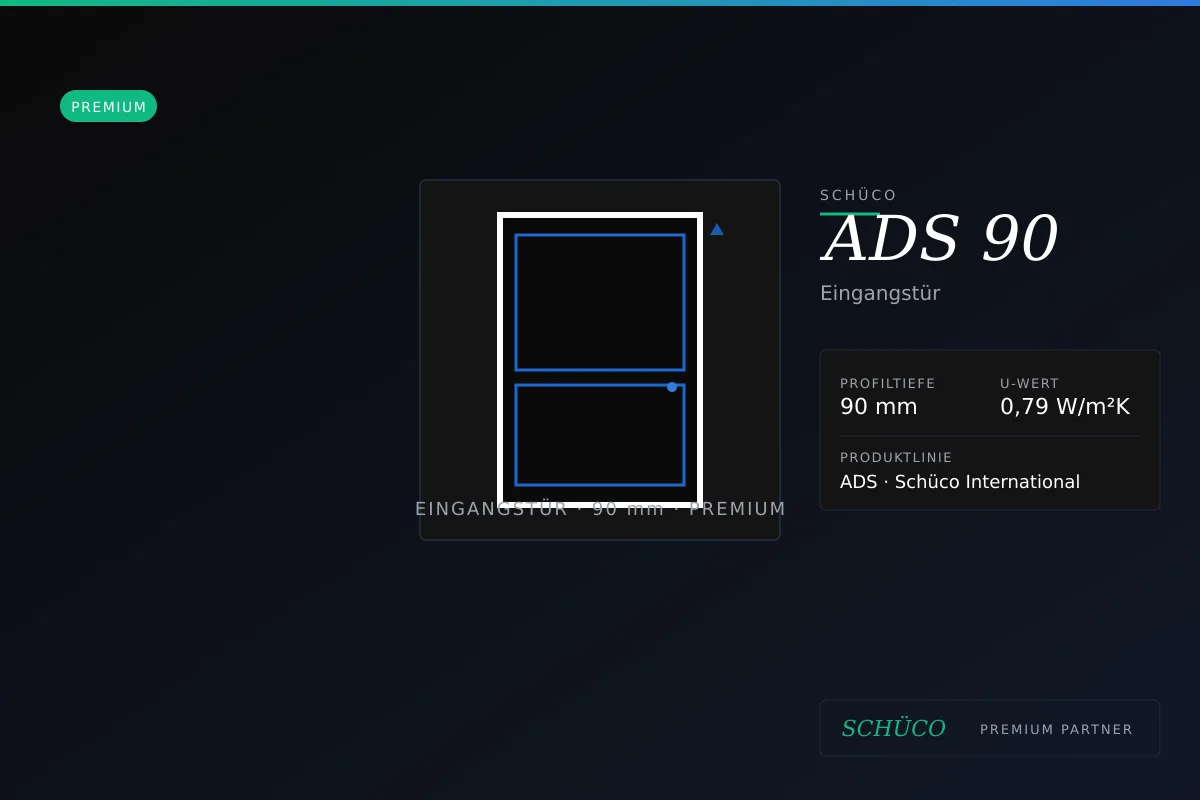Click the green PREMIUM badge

click(108, 106)
